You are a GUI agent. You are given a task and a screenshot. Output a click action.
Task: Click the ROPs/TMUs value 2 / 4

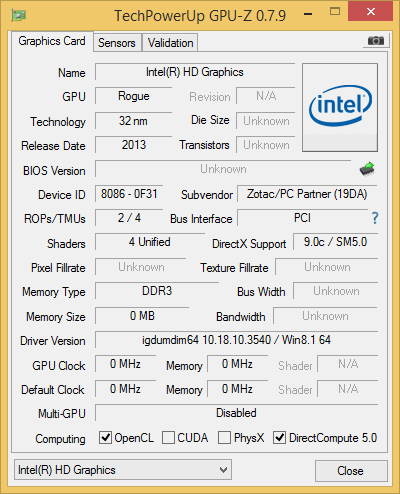click(129, 218)
